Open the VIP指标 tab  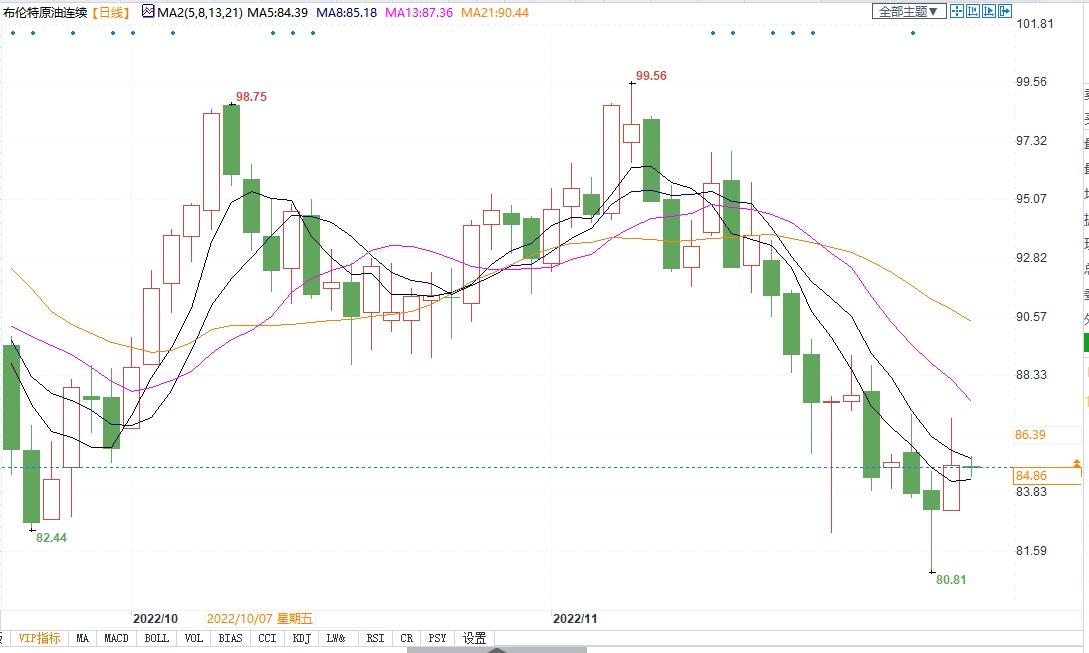39,638
